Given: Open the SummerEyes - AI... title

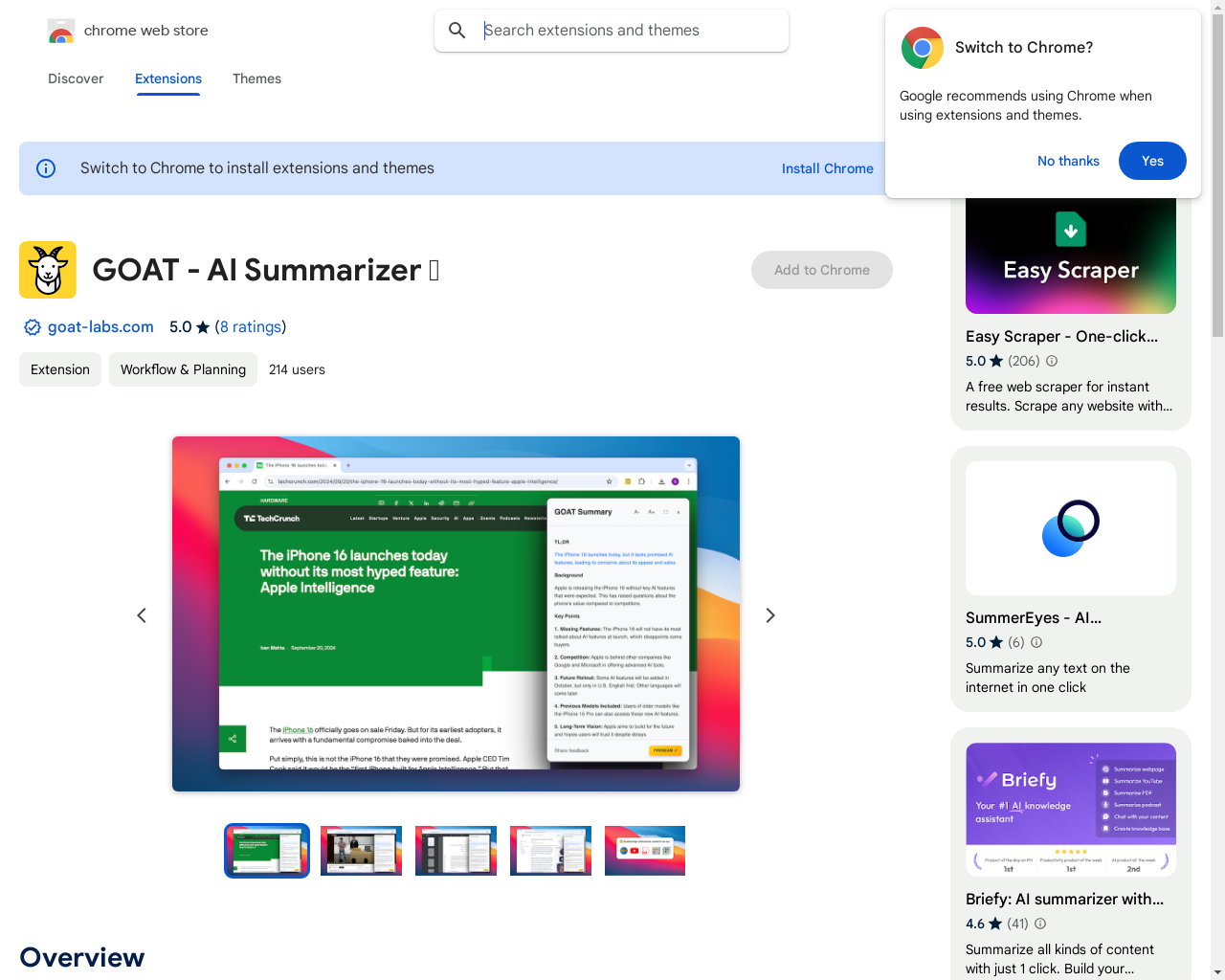Looking at the screenshot, I should click(x=1034, y=618).
